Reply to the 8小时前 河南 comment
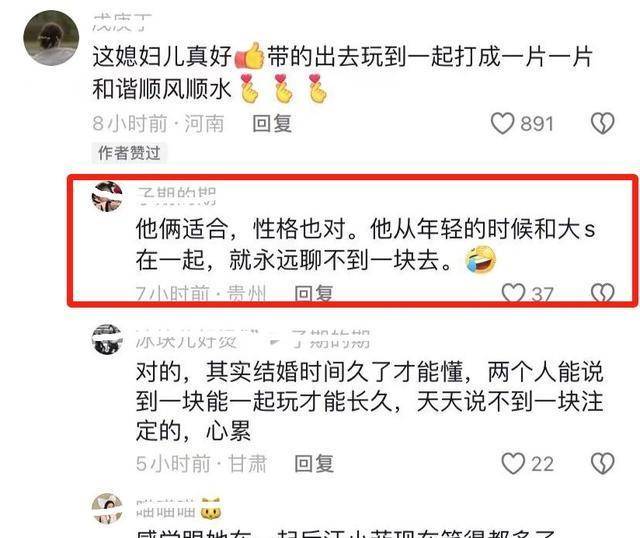 click(272, 123)
